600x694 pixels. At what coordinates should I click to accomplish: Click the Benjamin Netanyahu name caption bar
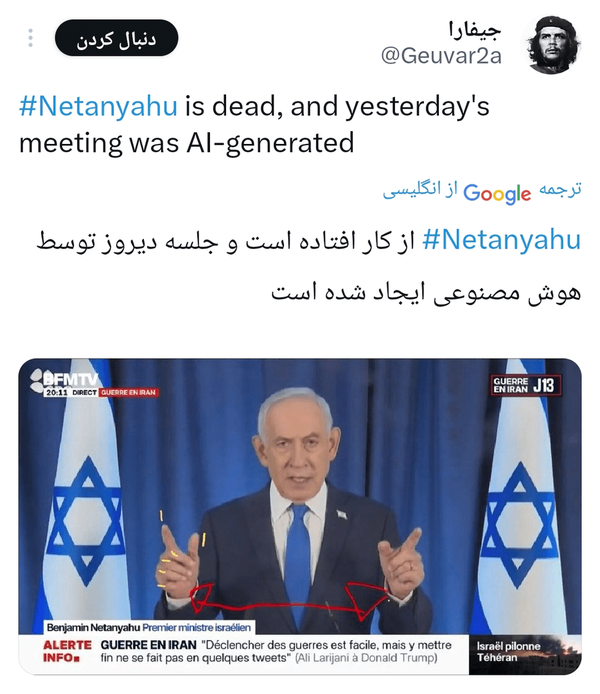(x=150, y=628)
